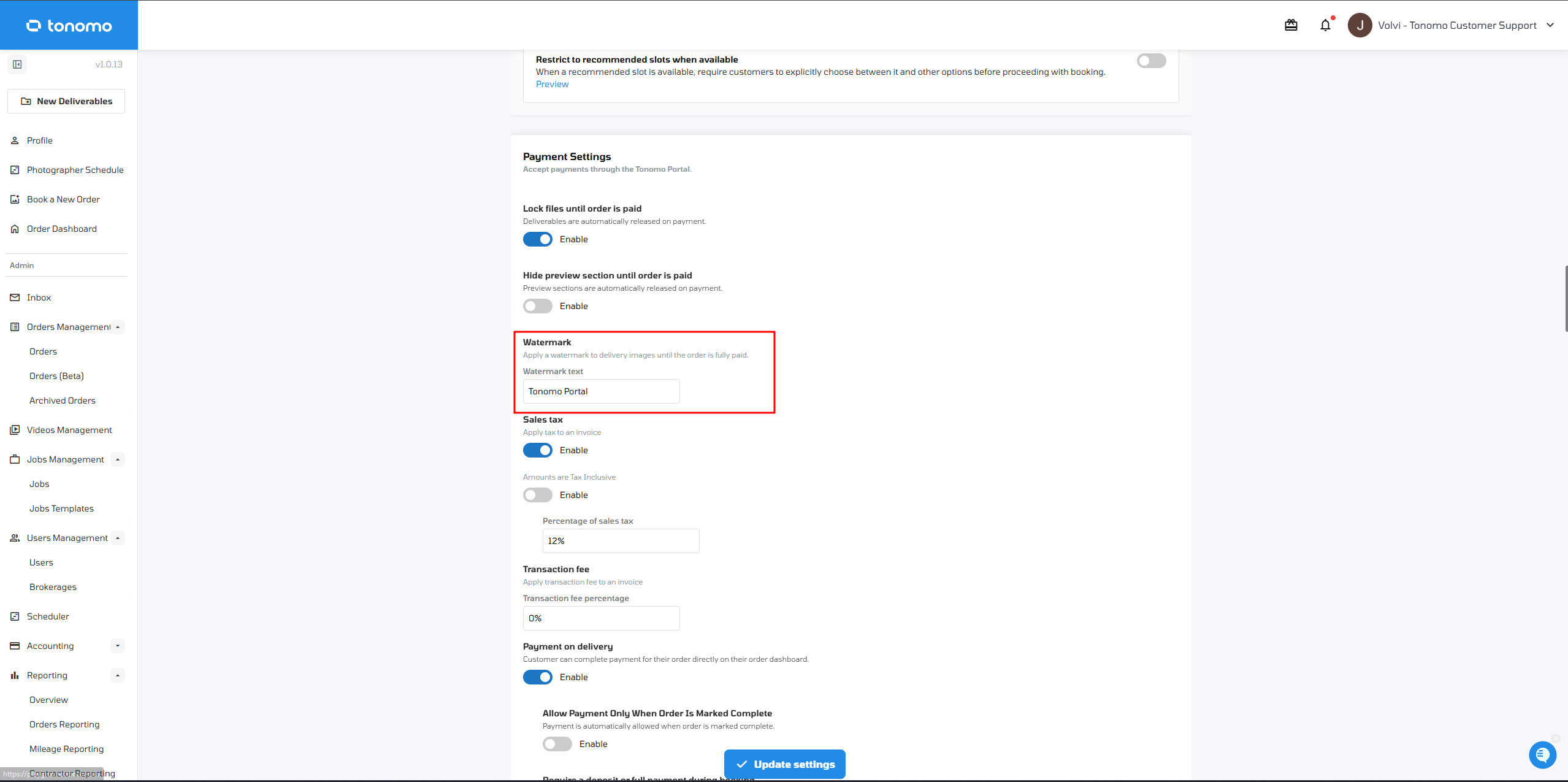Open Mileage Reporting page
Image resolution: width=1568 pixels, height=782 pixels.
coord(66,749)
